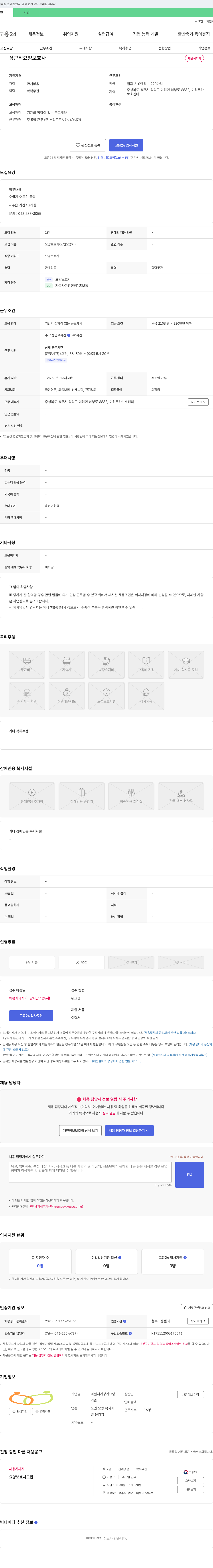Screen dimensions: 213x1568
Task: Click 고용24 입사지원 under 접수 마감일
Action: click(31, 1015)
